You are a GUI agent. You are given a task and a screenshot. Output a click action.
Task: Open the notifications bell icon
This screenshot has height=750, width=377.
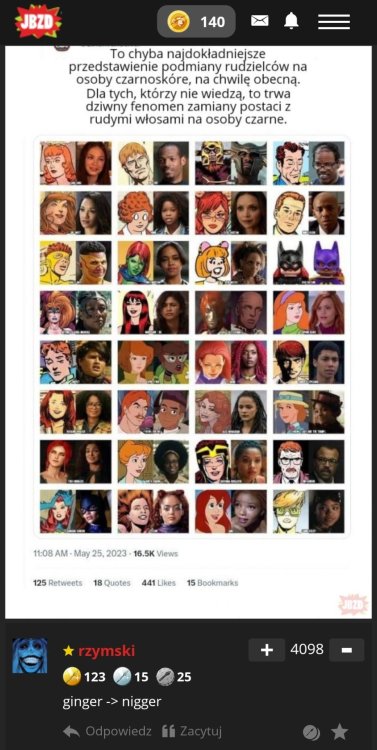(x=291, y=21)
